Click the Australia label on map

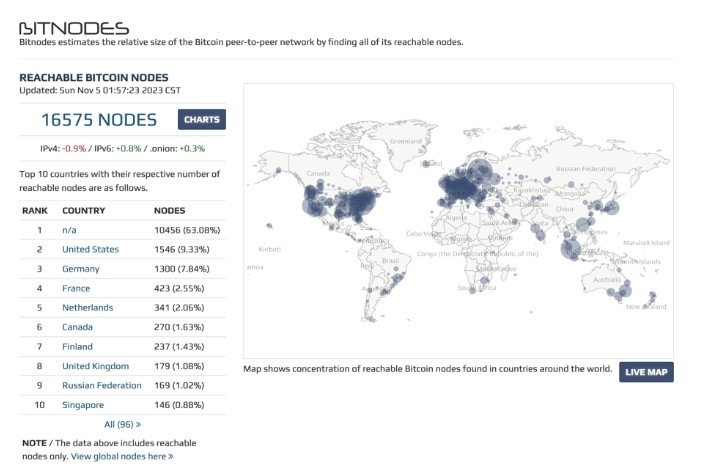(607, 279)
